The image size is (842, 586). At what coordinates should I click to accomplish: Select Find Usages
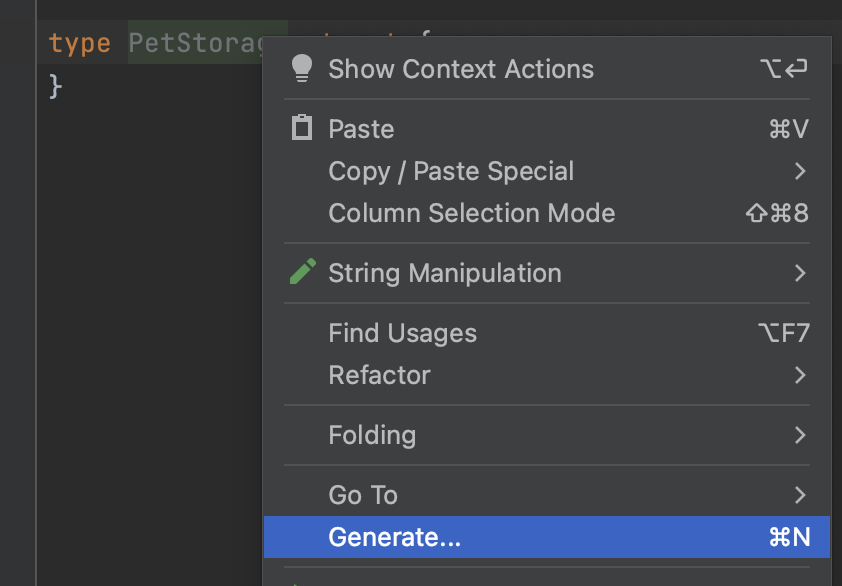(x=402, y=333)
